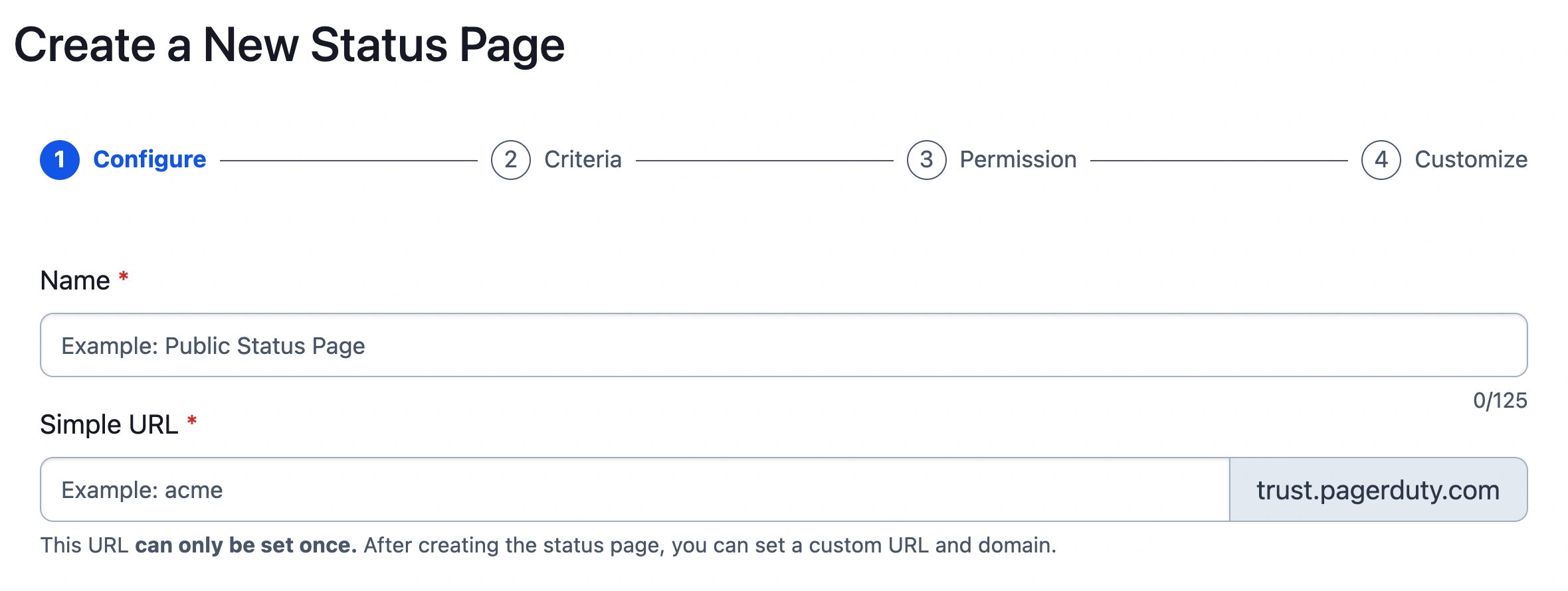This screenshot has height=591, width=1568.
Task: Click the red asterisk beside Name
Action: coord(124,277)
